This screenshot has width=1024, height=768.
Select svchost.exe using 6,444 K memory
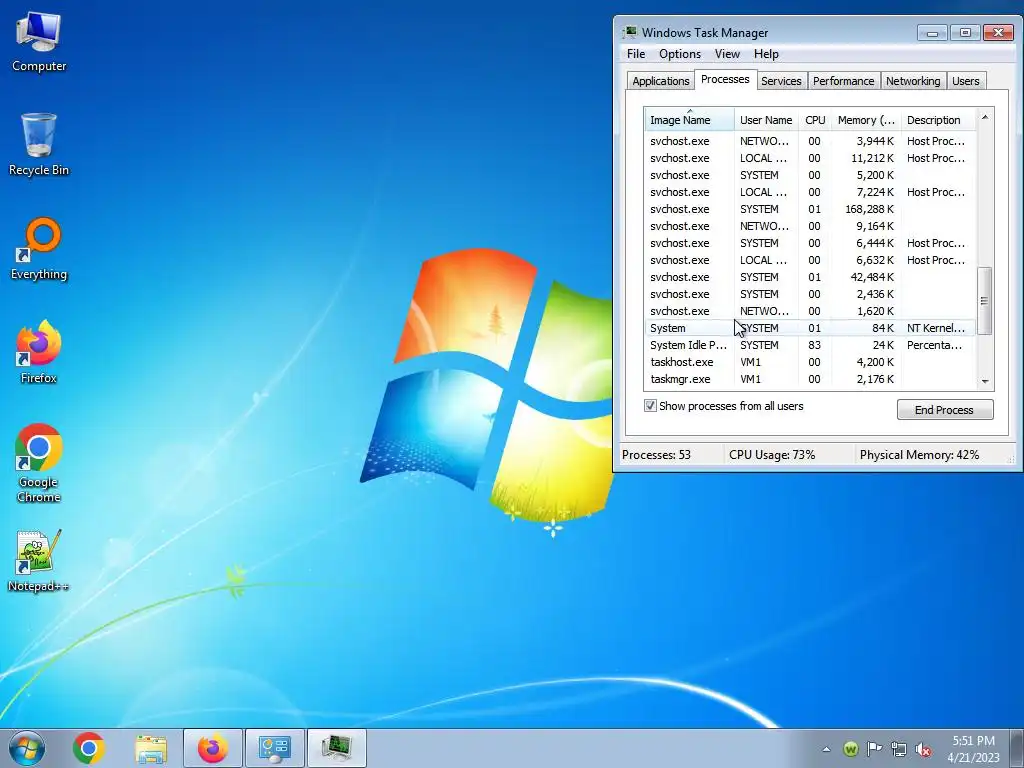click(810, 243)
